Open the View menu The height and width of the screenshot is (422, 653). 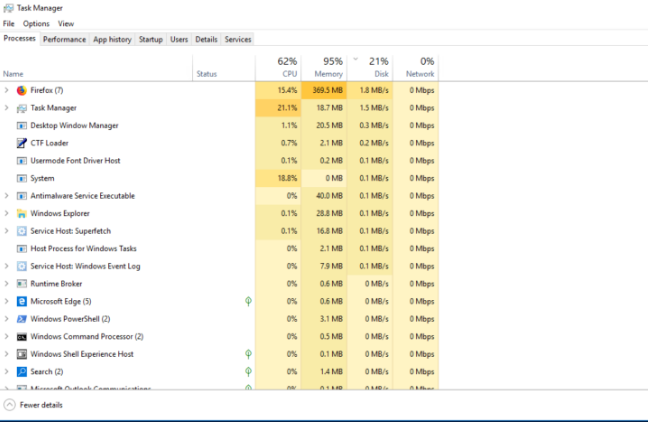[66, 24]
